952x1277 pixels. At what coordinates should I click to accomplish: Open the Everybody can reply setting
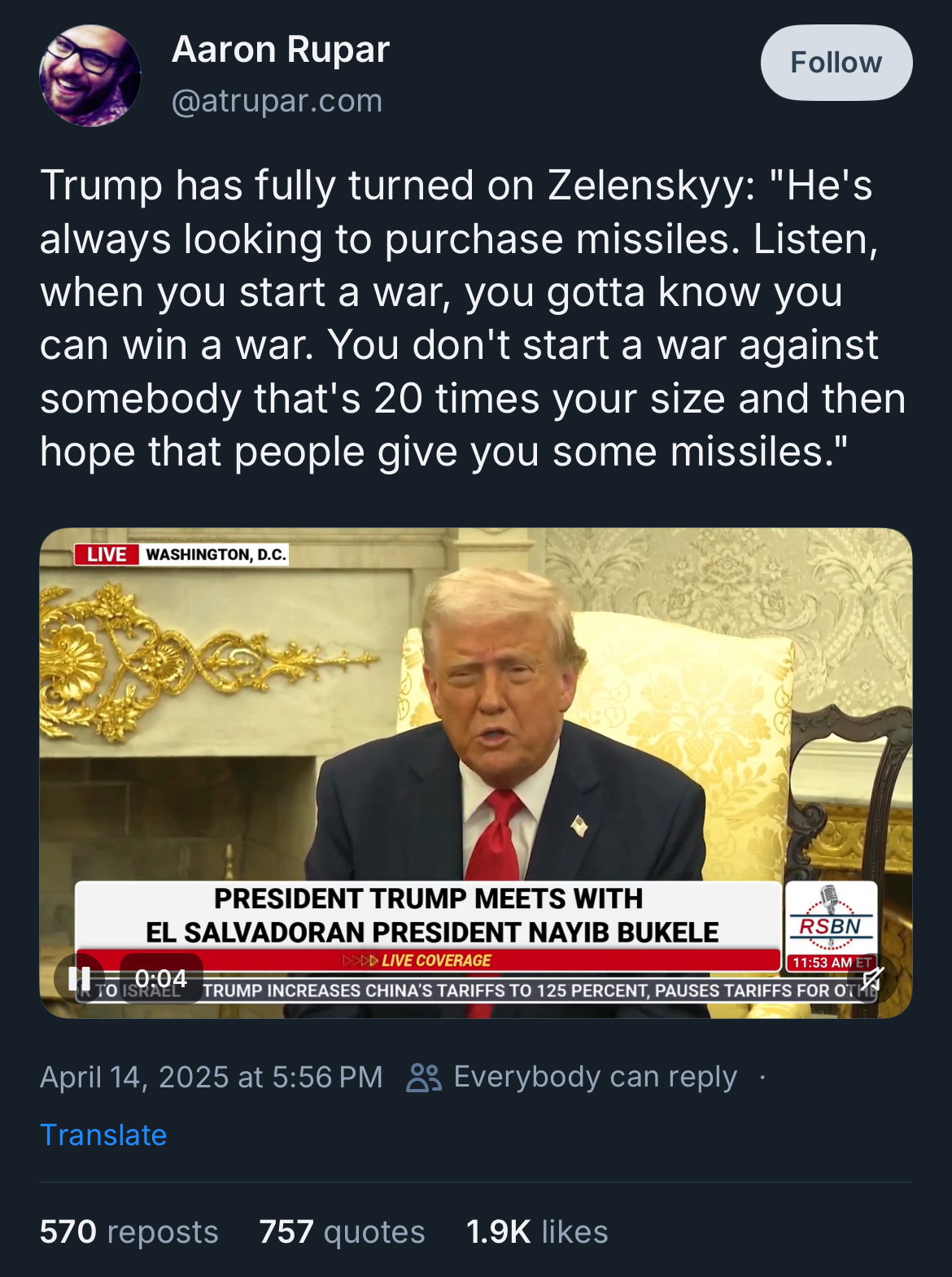tap(595, 1077)
